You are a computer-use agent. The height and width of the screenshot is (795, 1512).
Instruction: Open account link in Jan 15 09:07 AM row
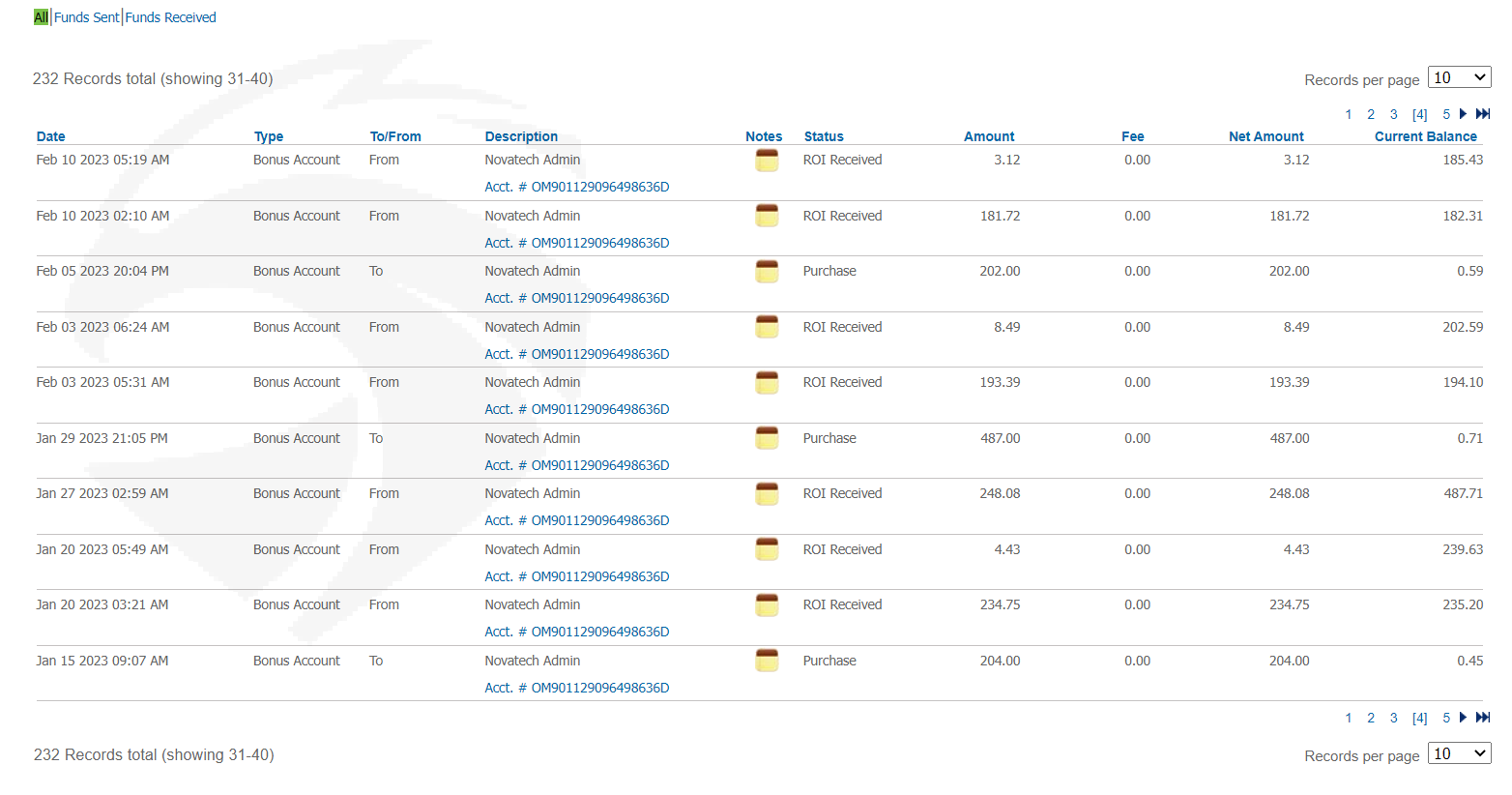[x=577, y=688]
